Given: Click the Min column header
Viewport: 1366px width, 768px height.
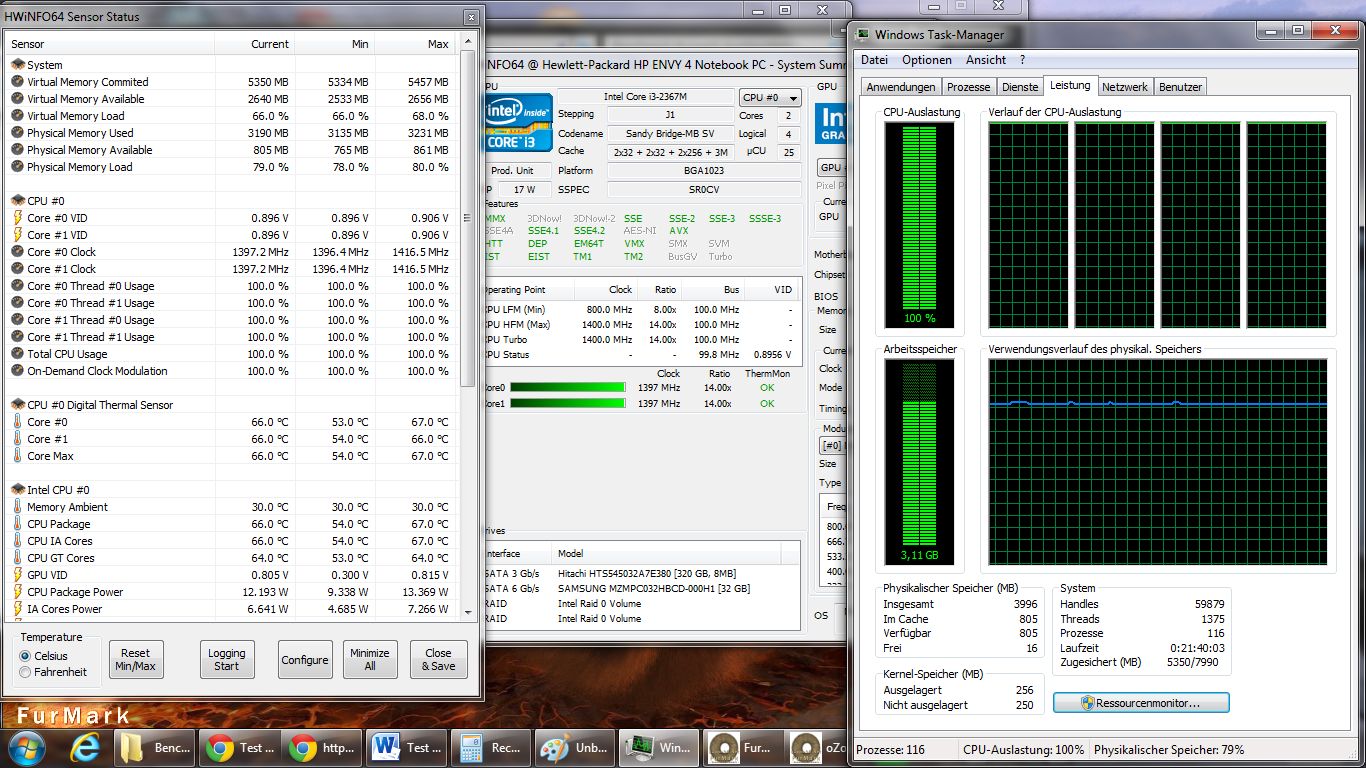Looking at the screenshot, I should coord(335,44).
